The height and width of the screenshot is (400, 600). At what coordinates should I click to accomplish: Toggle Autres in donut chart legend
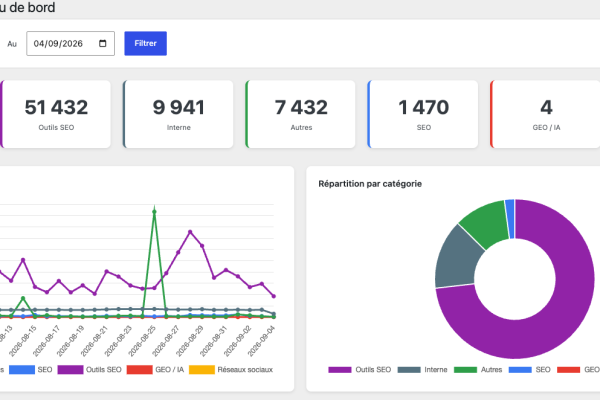[478, 370]
